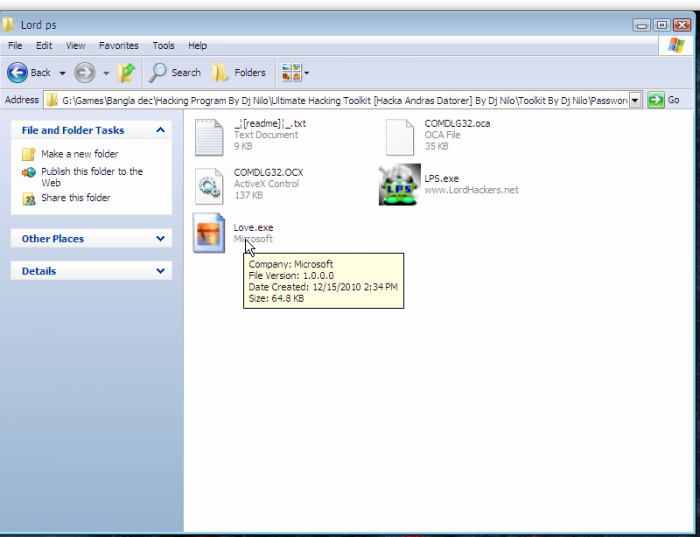Click the www.LordHackers.net description text
The height and width of the screenshot is (537, 700).
click(x=471, y=190)
